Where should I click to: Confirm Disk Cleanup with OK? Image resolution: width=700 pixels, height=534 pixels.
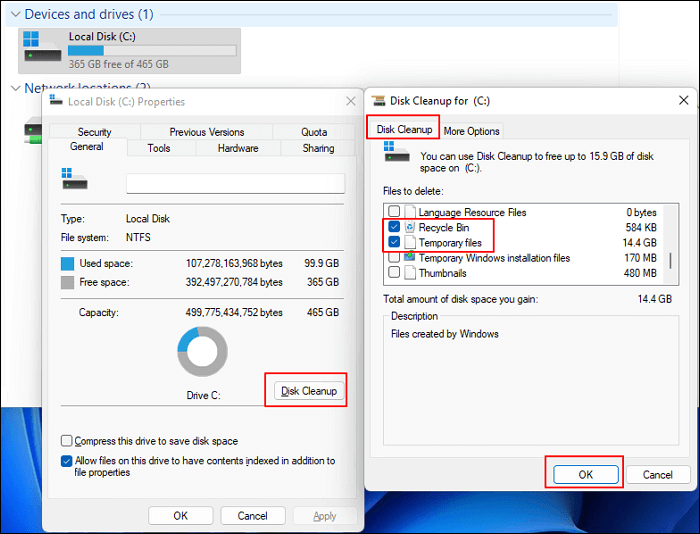[x=586, y=475]
